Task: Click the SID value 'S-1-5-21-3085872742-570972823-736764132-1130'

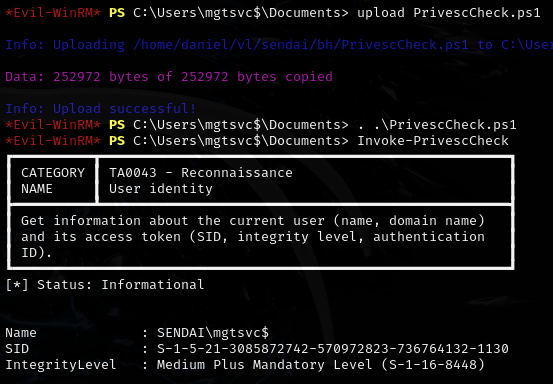Action: click(333, 349)
